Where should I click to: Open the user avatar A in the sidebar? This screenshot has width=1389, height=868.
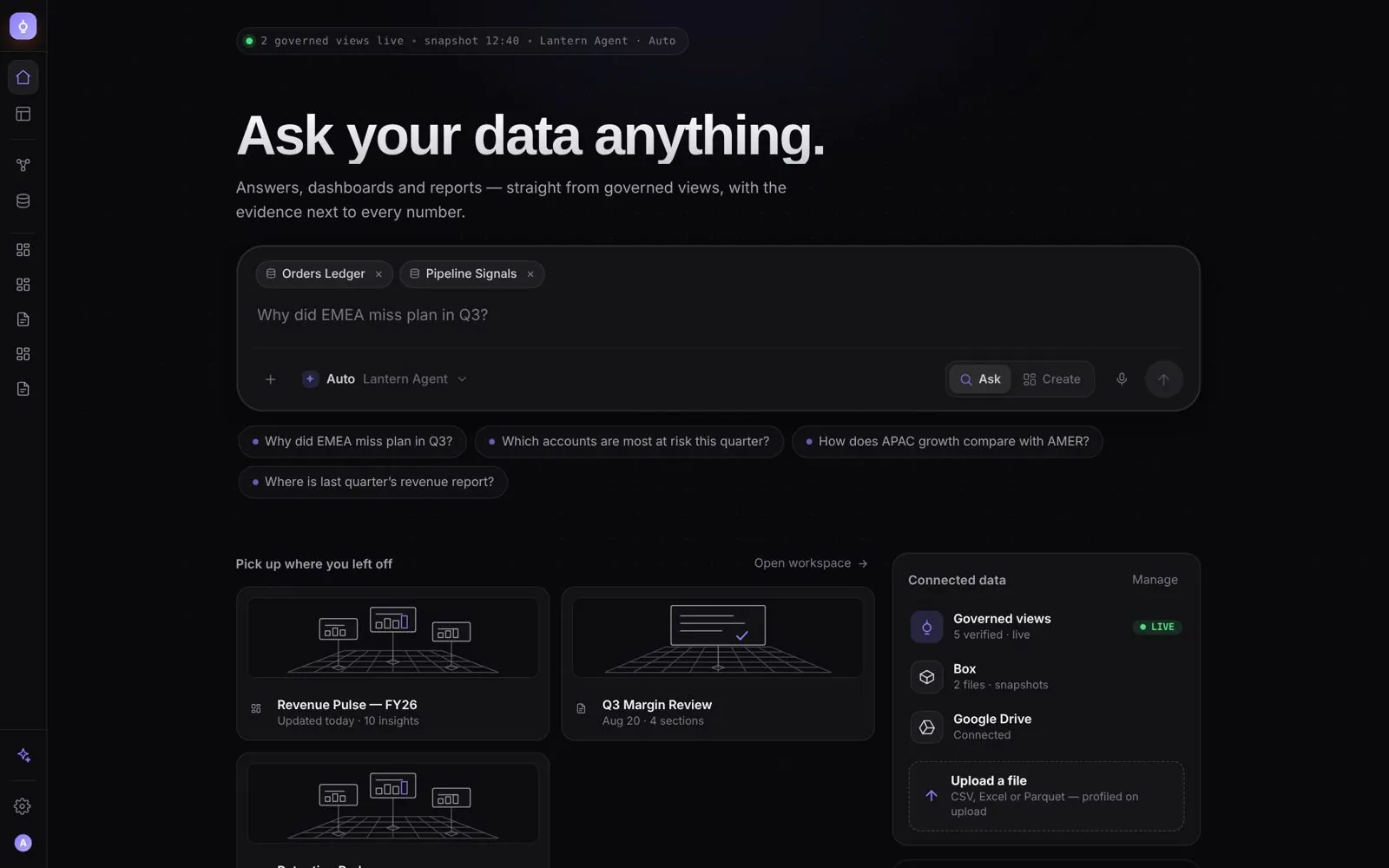pos(23,843)
